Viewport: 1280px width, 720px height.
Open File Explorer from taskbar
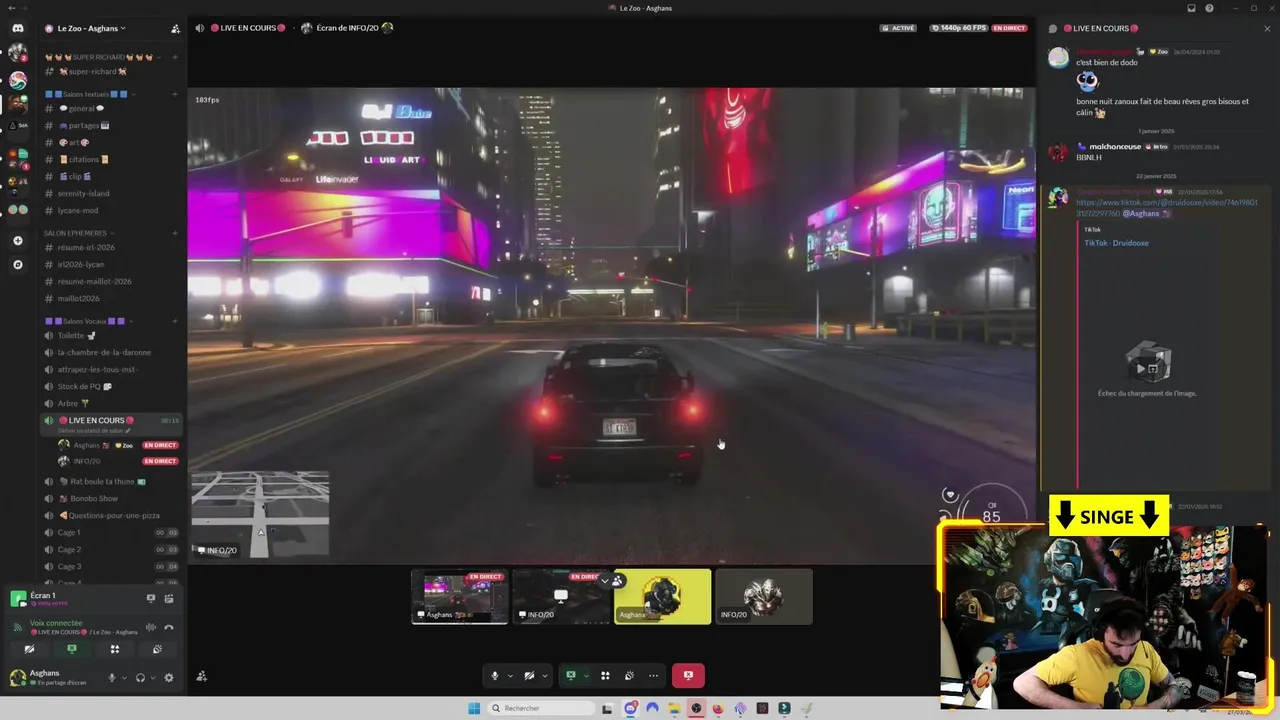[674, 708]
